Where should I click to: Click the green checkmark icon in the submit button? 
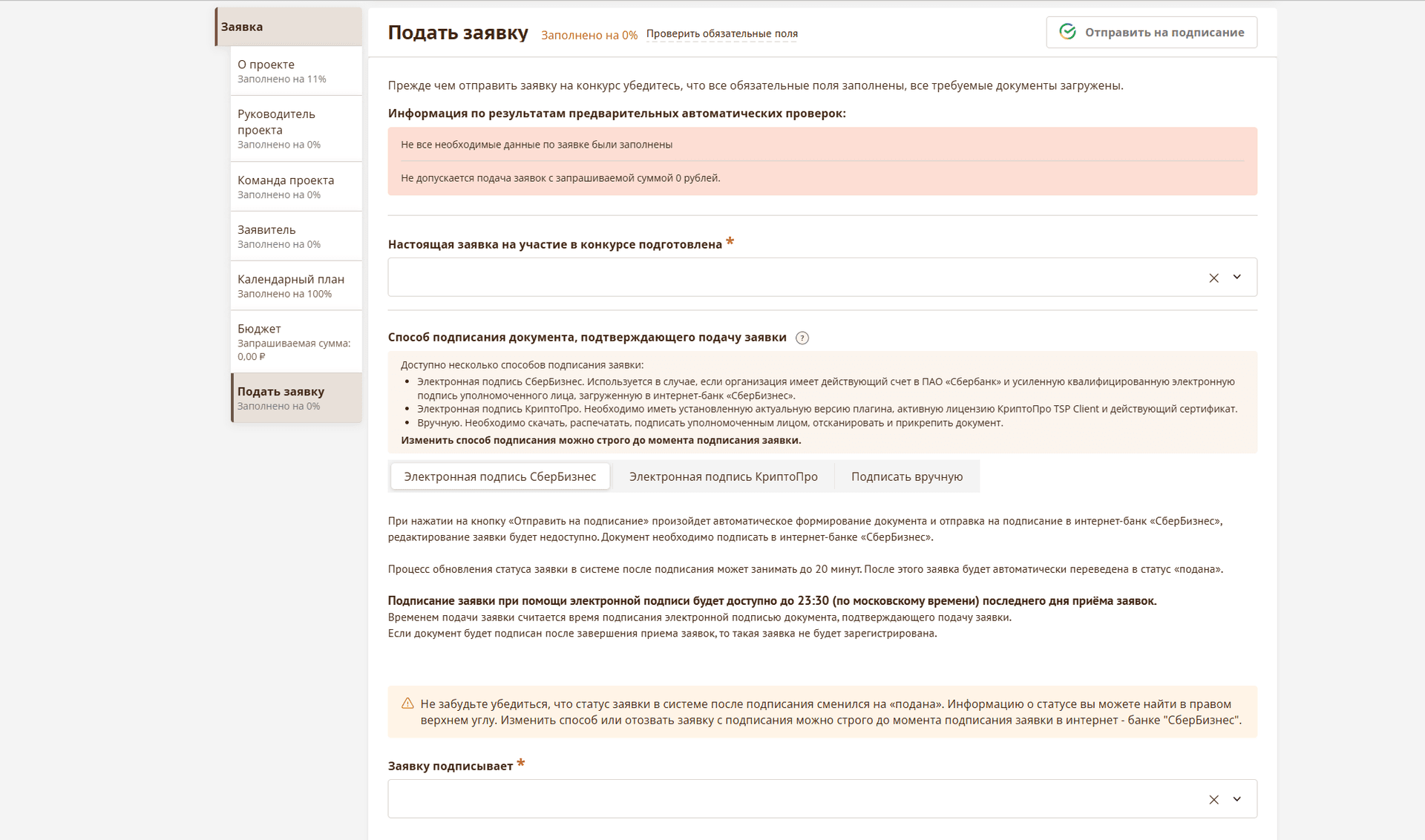tap(1067, 32)
